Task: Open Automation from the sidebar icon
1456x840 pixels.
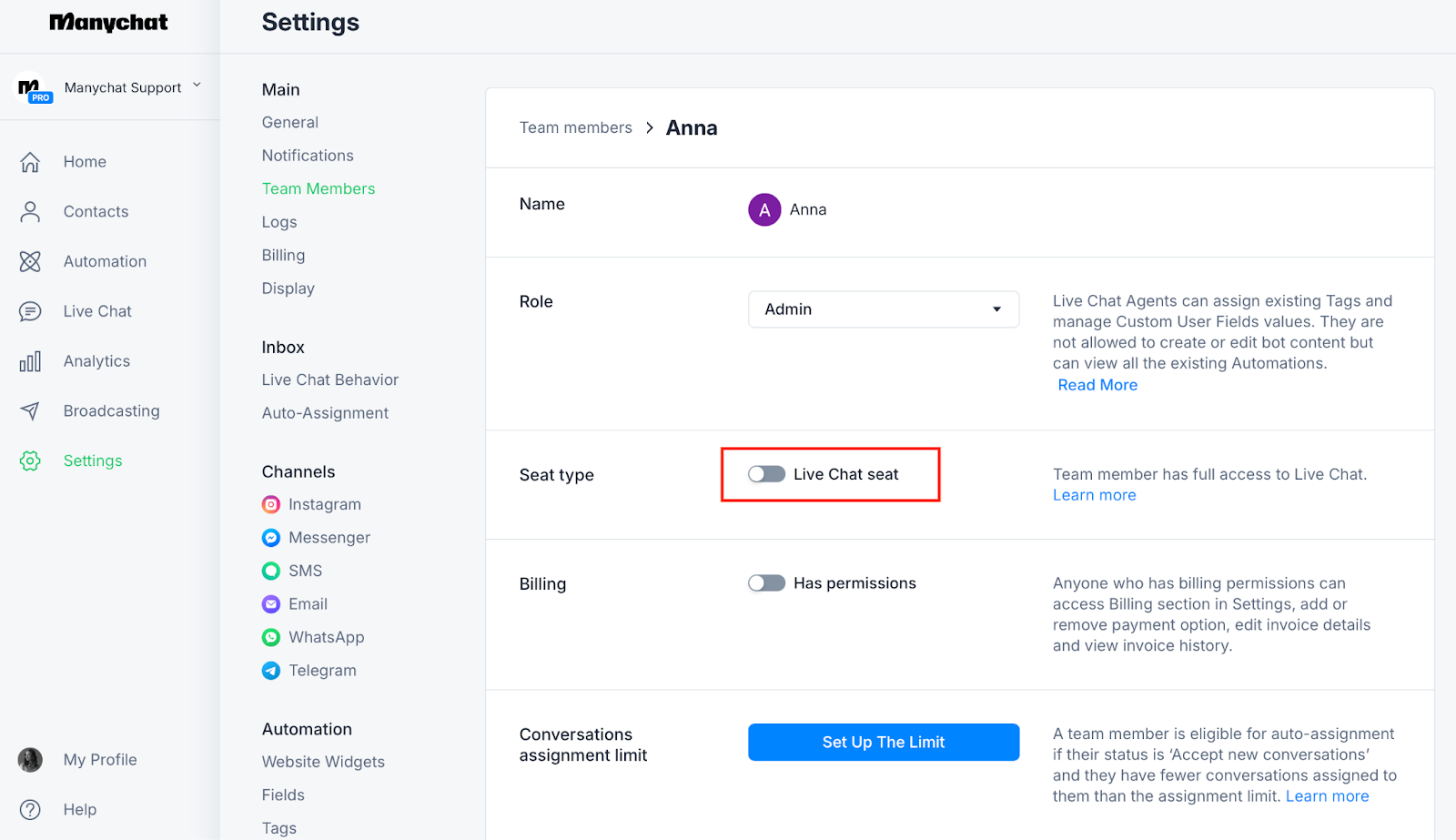Action: click(x=30, y=262)
